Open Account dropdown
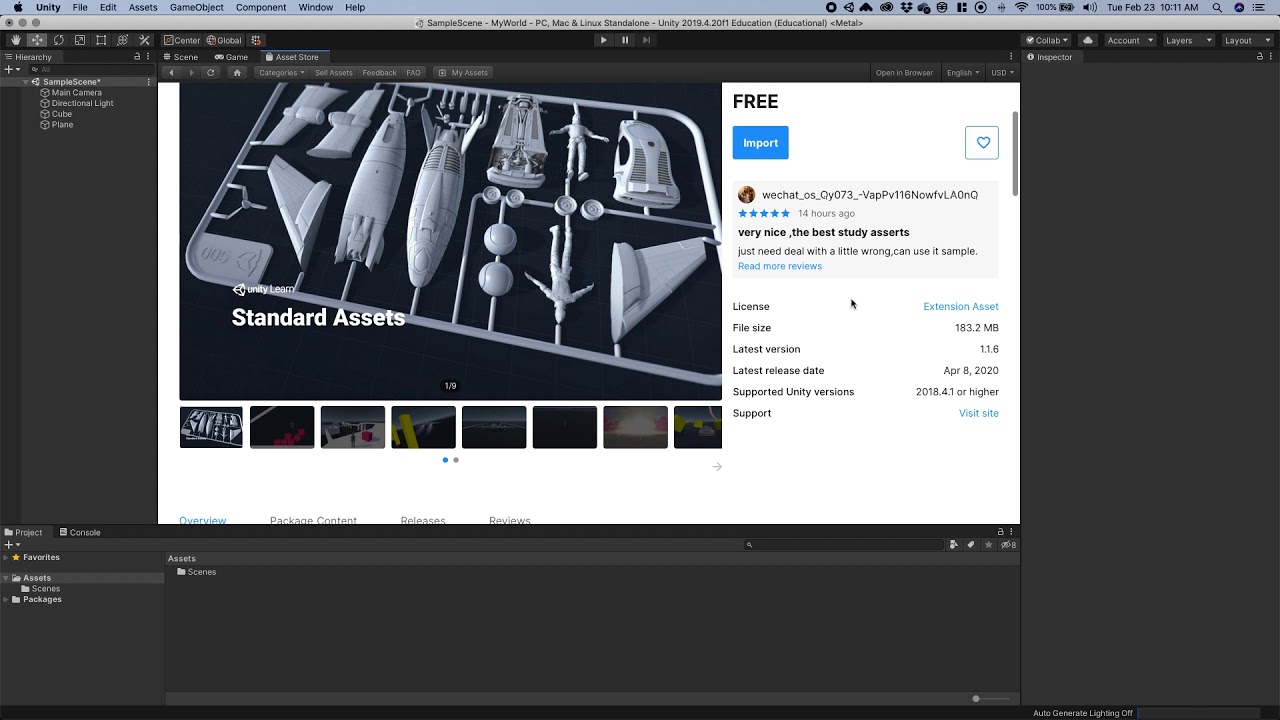This screenshot has width=1280, height=720. click(x=1129, y=40)
